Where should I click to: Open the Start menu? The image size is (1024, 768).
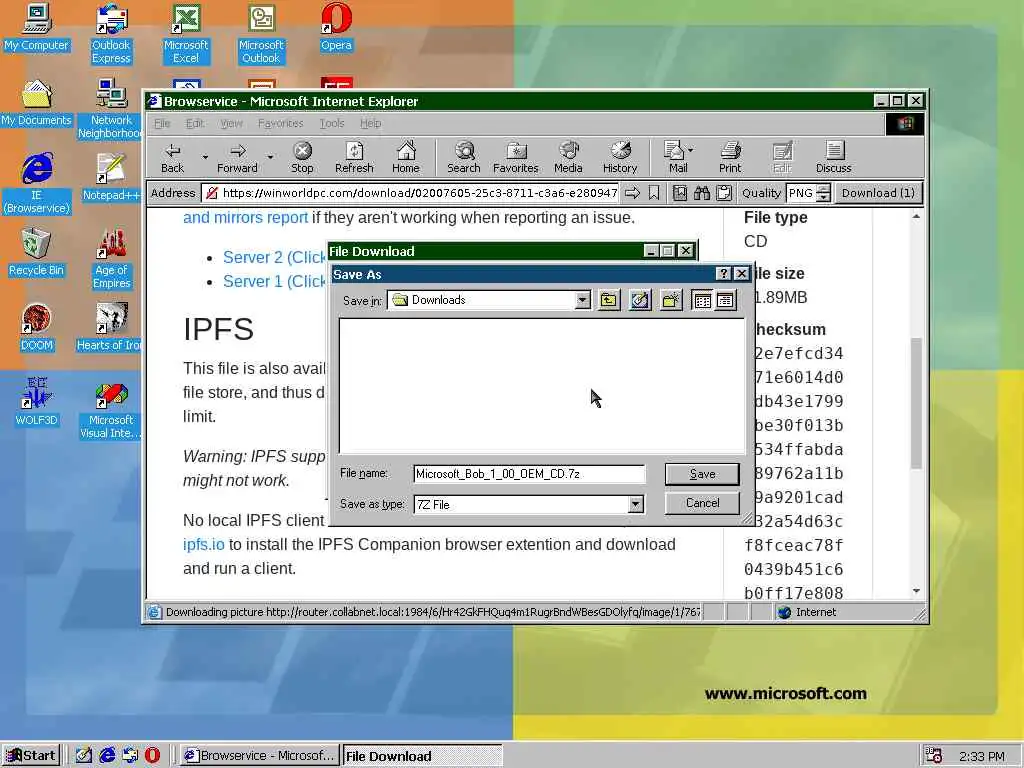click(31, 755)
